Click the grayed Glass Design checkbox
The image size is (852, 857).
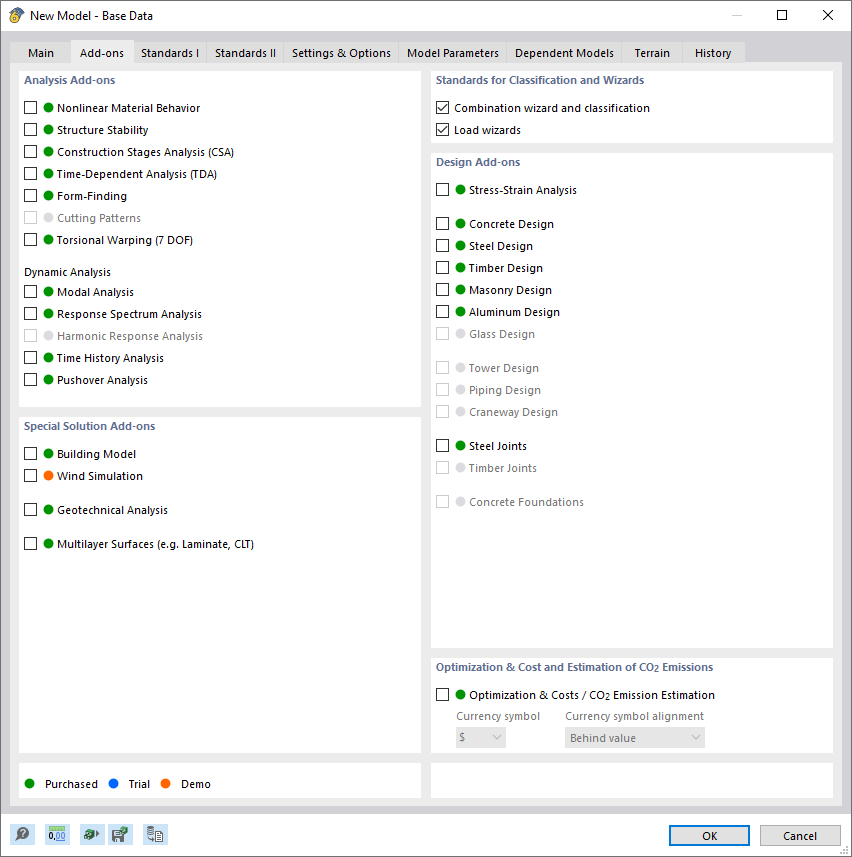(x=443, y=334)
